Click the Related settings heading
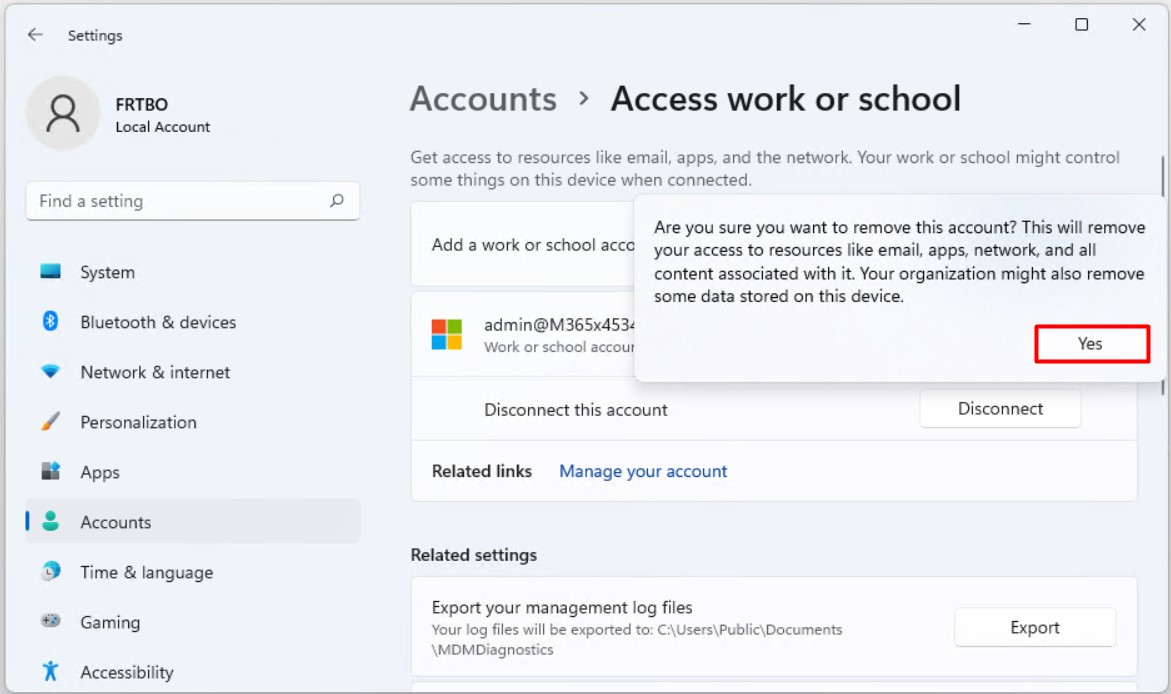This screenshot has width=1171, height=694. pos(473,555)
